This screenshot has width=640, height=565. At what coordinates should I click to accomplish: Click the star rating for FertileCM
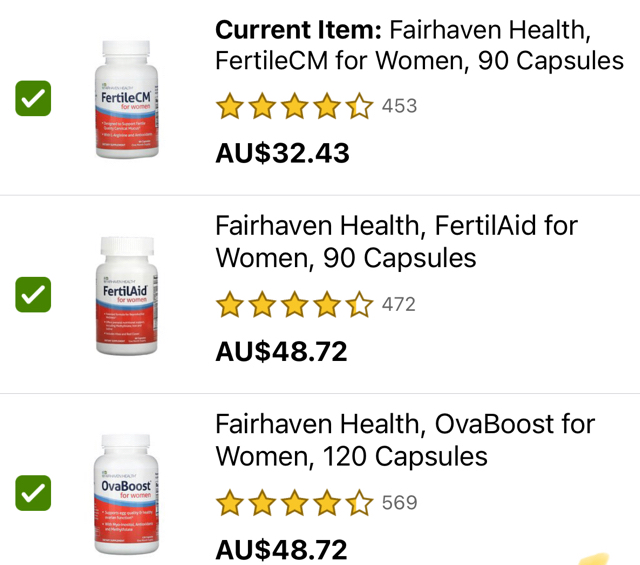click(x=295, y=106)
